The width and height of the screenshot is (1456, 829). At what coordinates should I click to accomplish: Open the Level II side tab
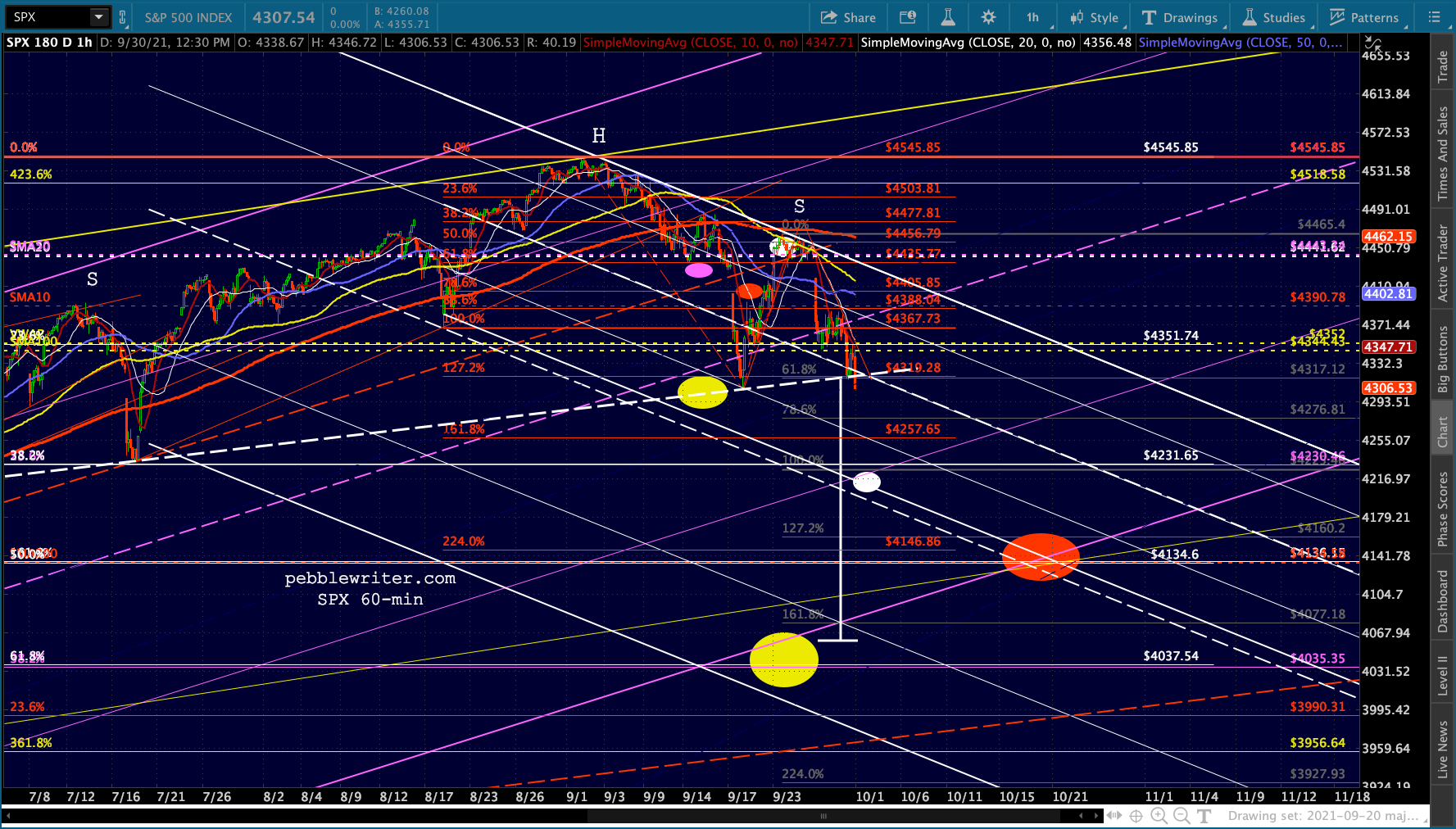tap(1443, 676)
